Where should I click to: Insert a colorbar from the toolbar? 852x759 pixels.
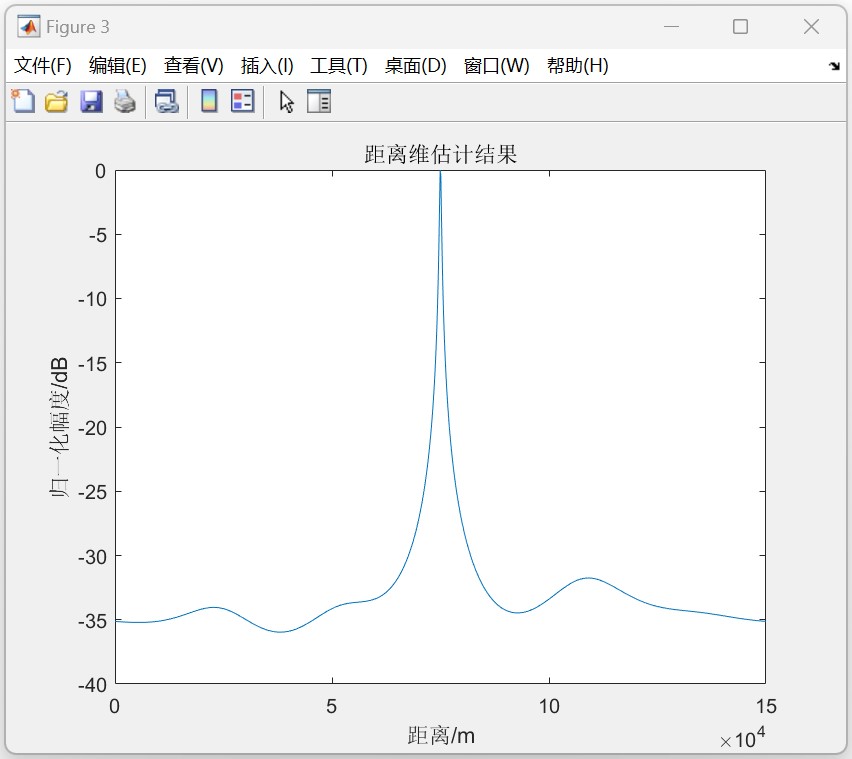pyautogui.click(x=209, y=101)
